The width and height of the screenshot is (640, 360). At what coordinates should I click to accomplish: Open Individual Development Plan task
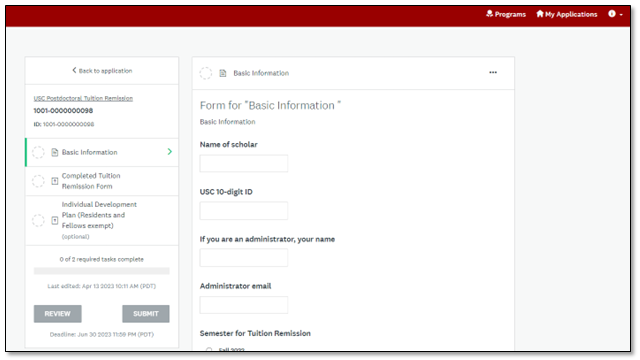coord(102,220)
